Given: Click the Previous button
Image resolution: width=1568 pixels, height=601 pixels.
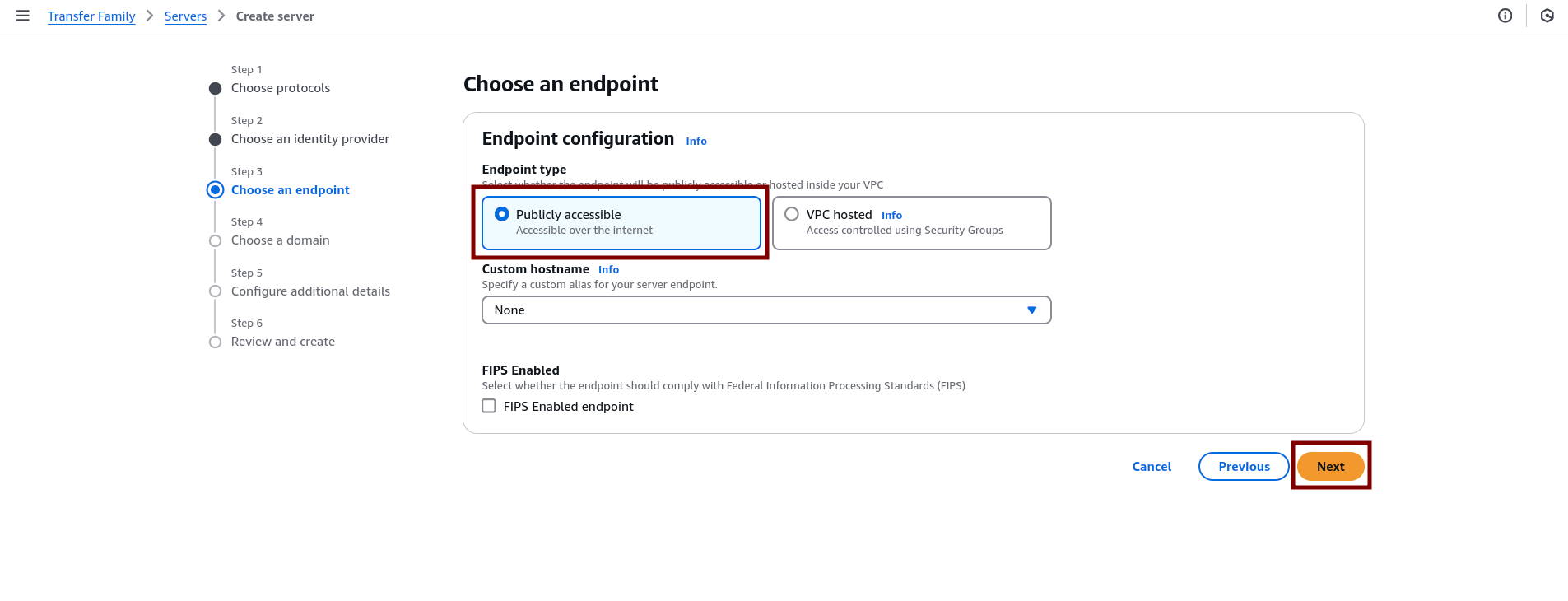Looking at the screenshot, I should point(1244,467).
